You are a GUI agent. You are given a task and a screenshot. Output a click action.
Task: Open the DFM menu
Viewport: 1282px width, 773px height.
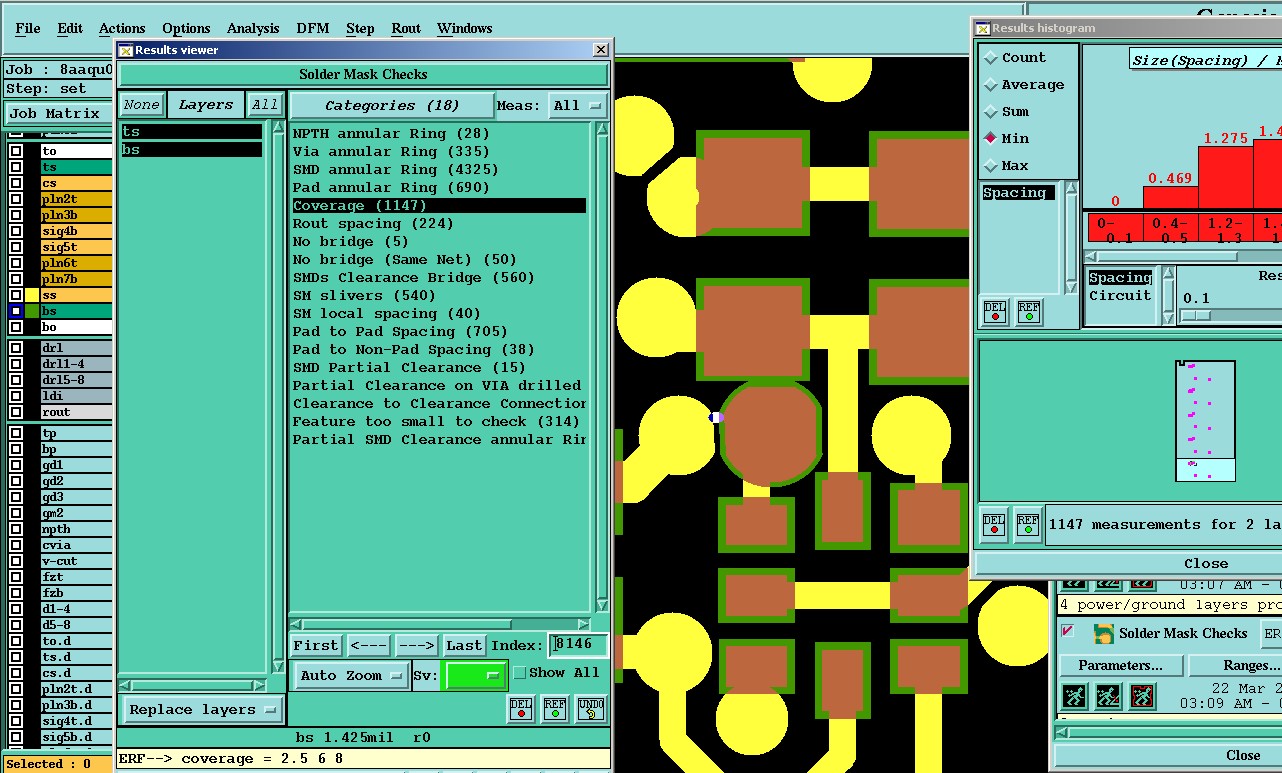(x=313, y=28)
